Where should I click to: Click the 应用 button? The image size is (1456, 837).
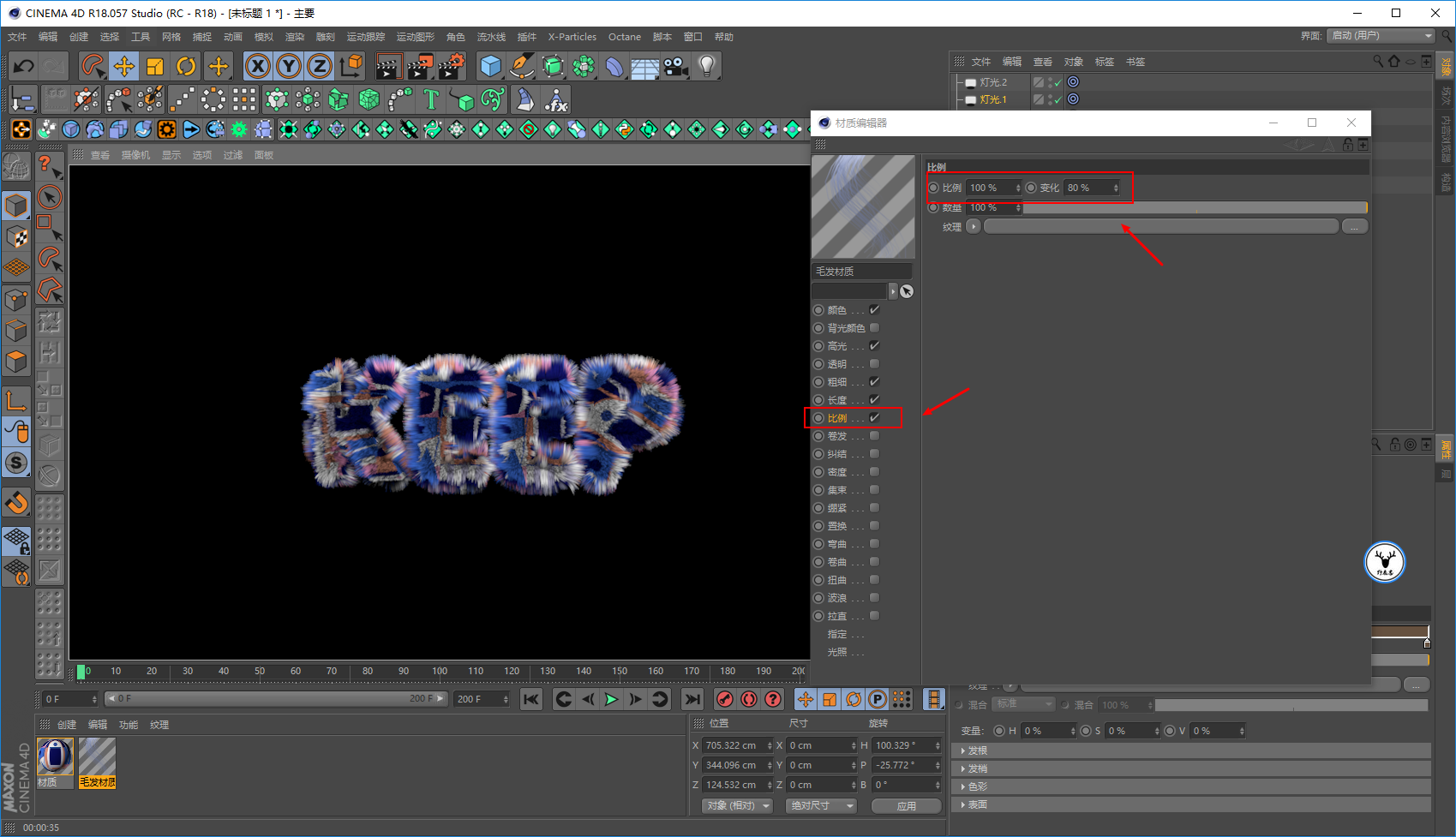point(906,805)
